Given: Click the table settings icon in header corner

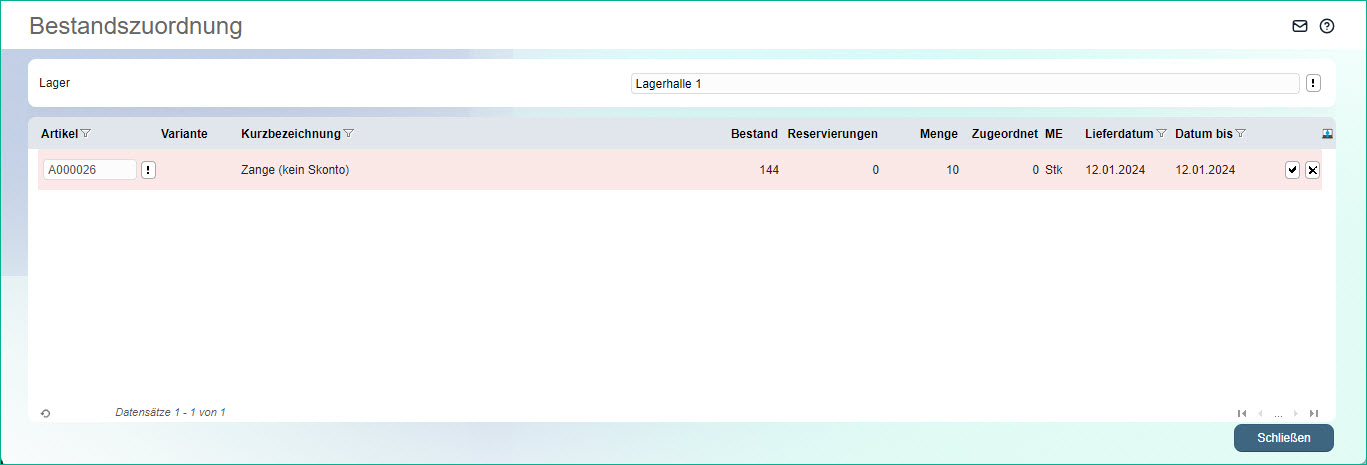Looking at the screenshot, I should 1327,134.
